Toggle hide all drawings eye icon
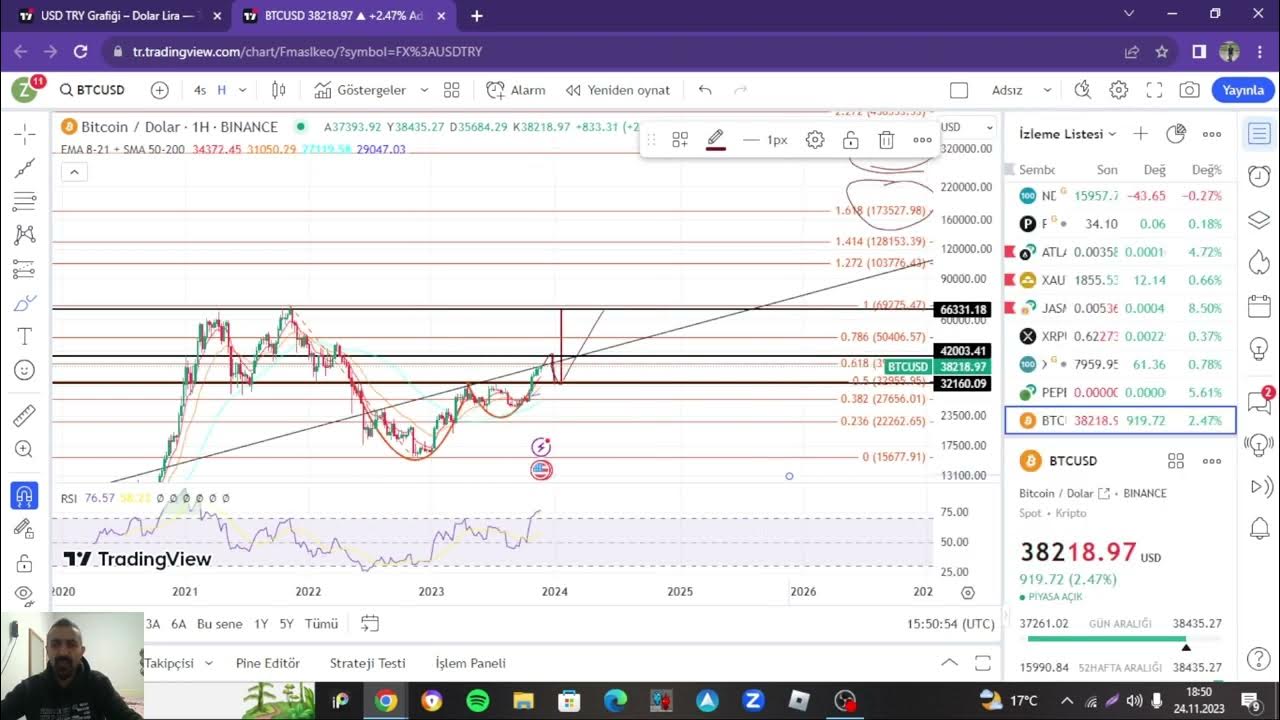 pyautogui.click(x=25, y=594)
